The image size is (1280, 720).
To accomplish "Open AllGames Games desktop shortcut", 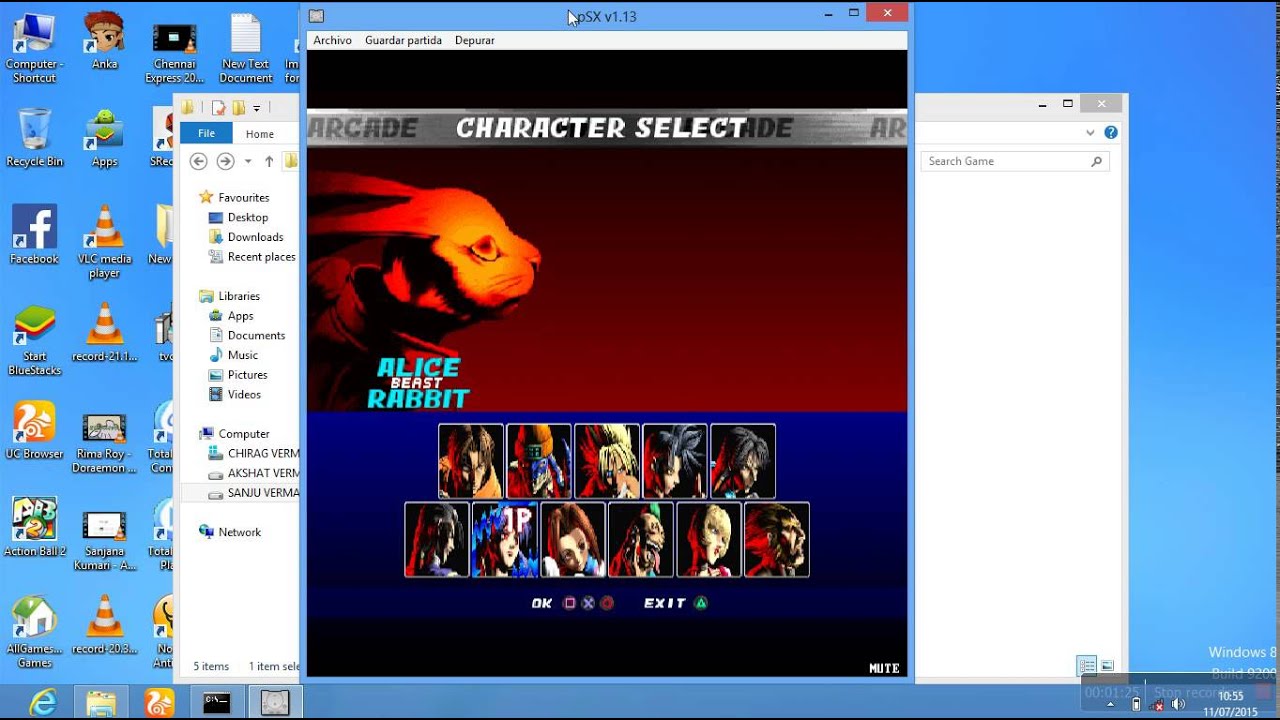I will point(35,632).
